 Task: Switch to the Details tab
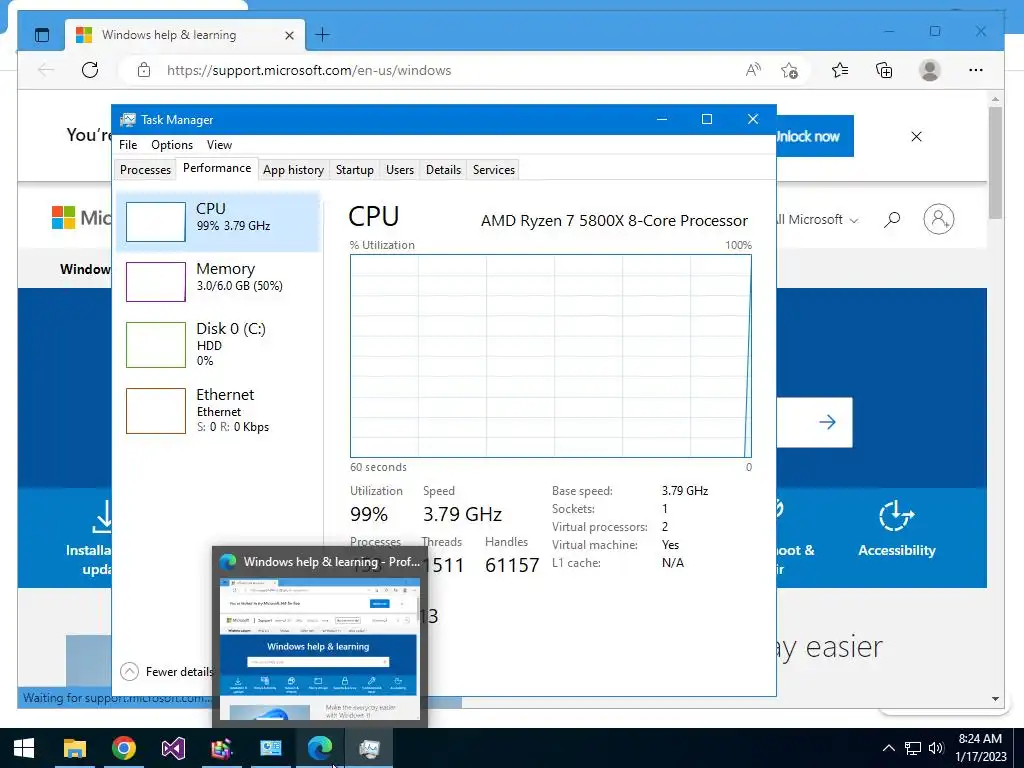pos(443,170)
